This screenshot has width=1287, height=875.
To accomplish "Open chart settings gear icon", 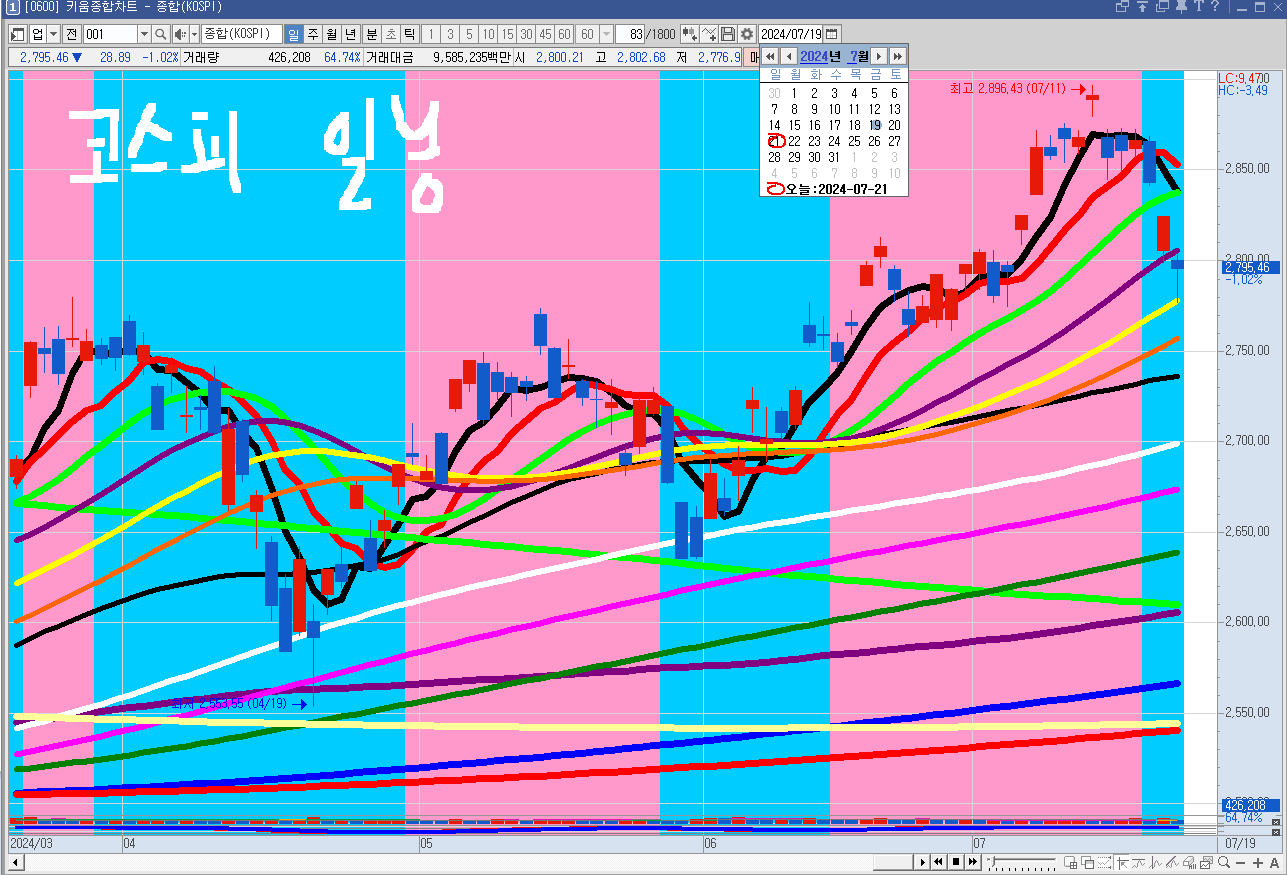I will pos(746,34).
